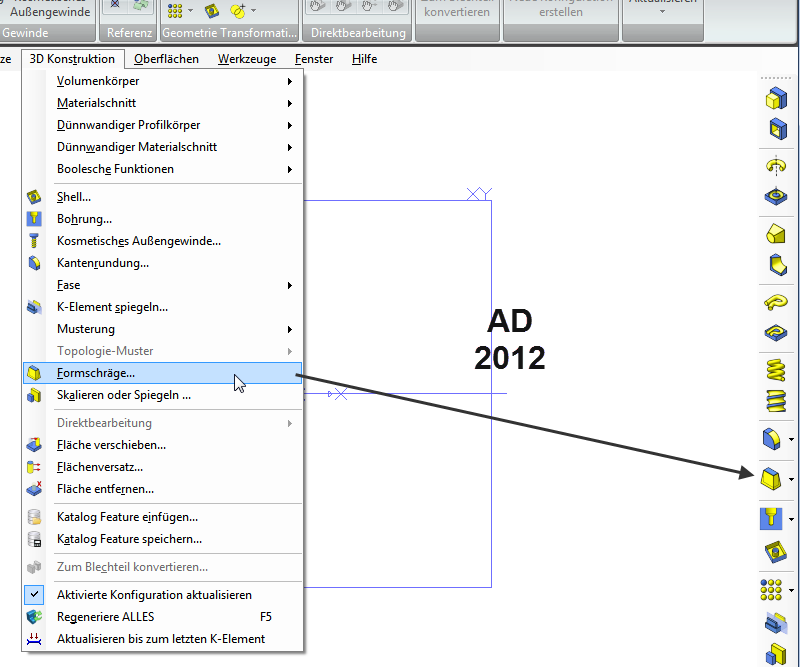Select the Mirror feature icon in right toolbar
800x667 pixels.
click(776, 623)
